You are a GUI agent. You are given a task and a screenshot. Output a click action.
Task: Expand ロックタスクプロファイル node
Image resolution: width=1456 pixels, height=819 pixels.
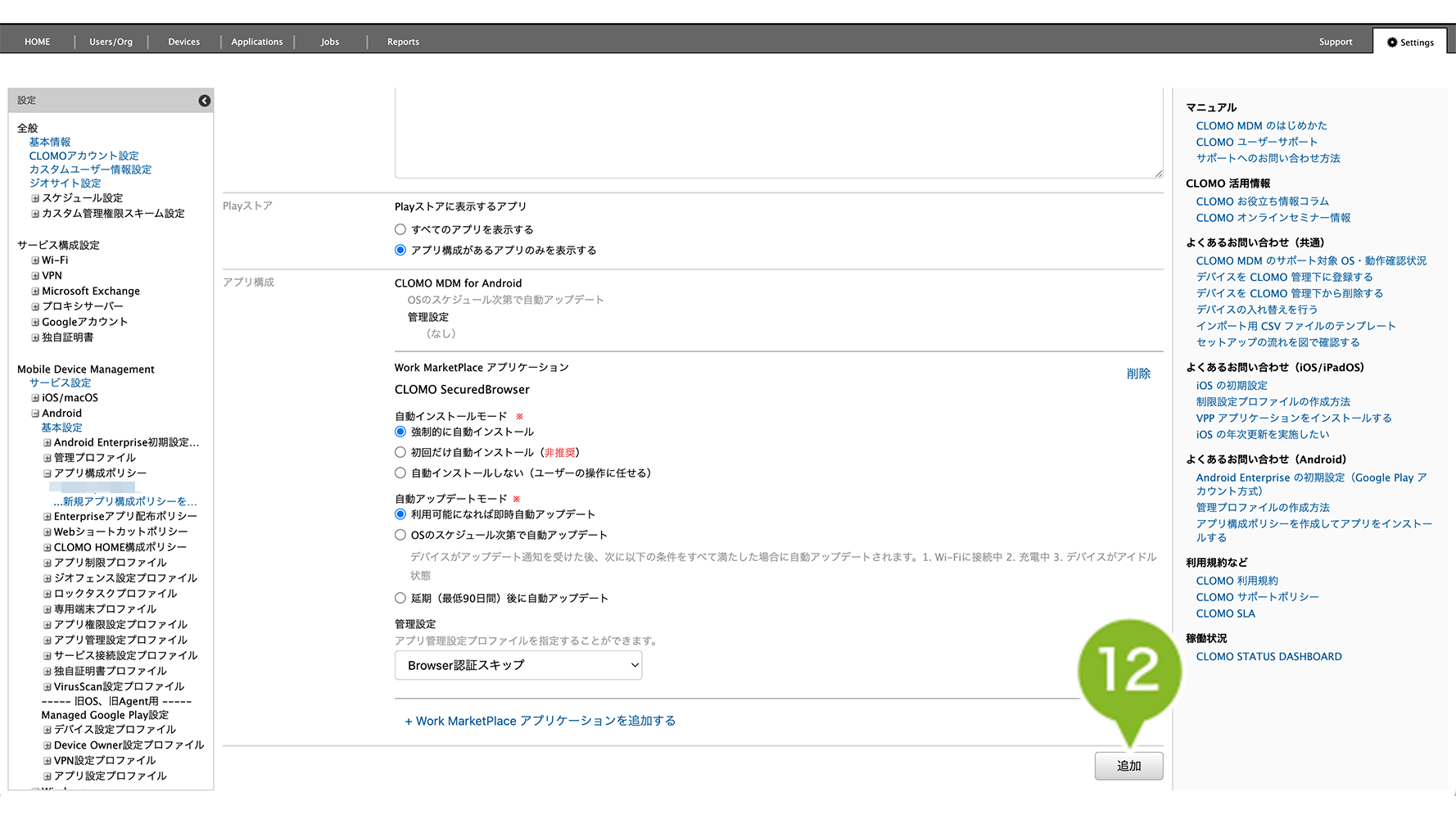(x=47, y=594)
